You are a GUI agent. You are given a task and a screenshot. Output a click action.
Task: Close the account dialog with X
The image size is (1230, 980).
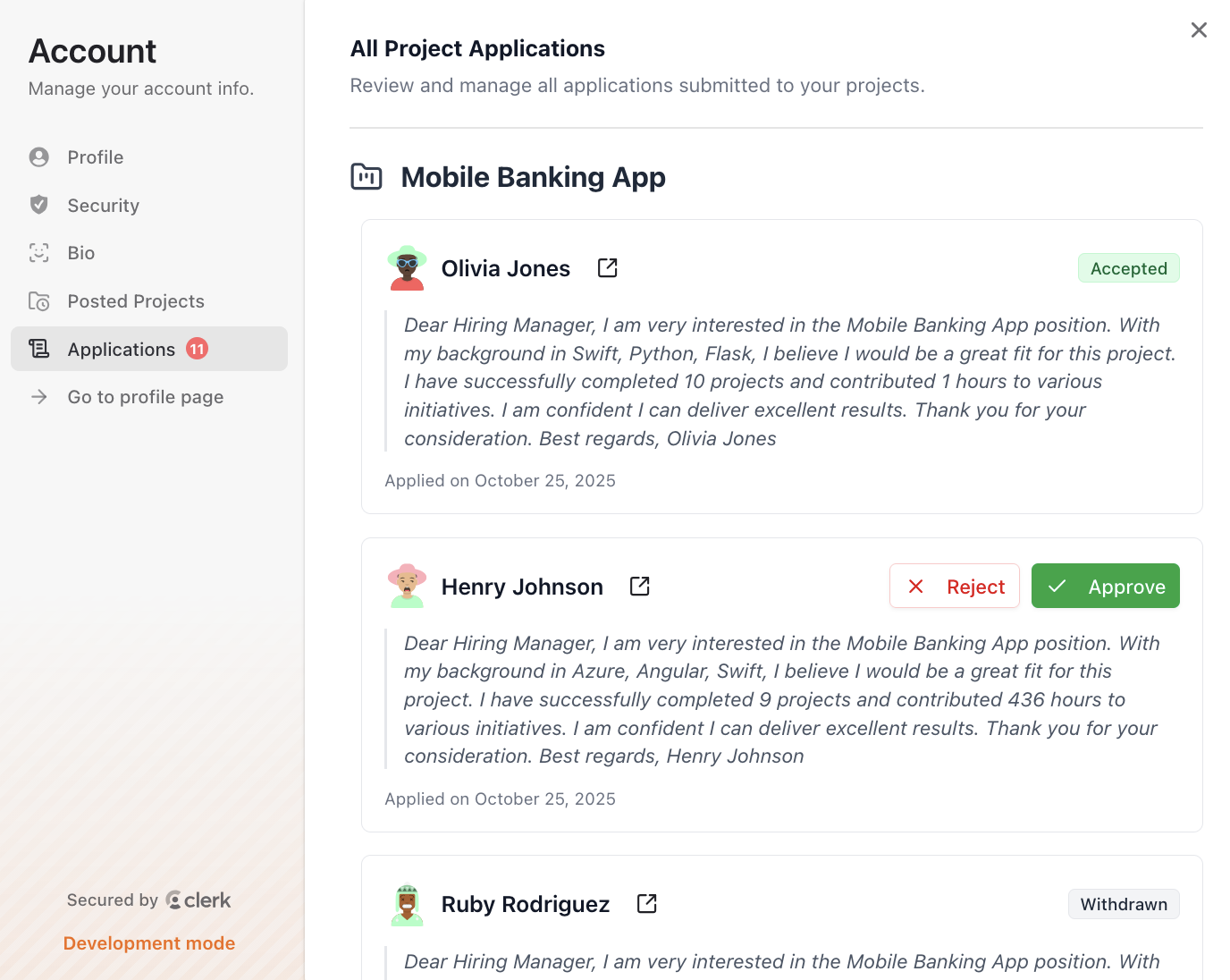click(x=1199, y=30)
